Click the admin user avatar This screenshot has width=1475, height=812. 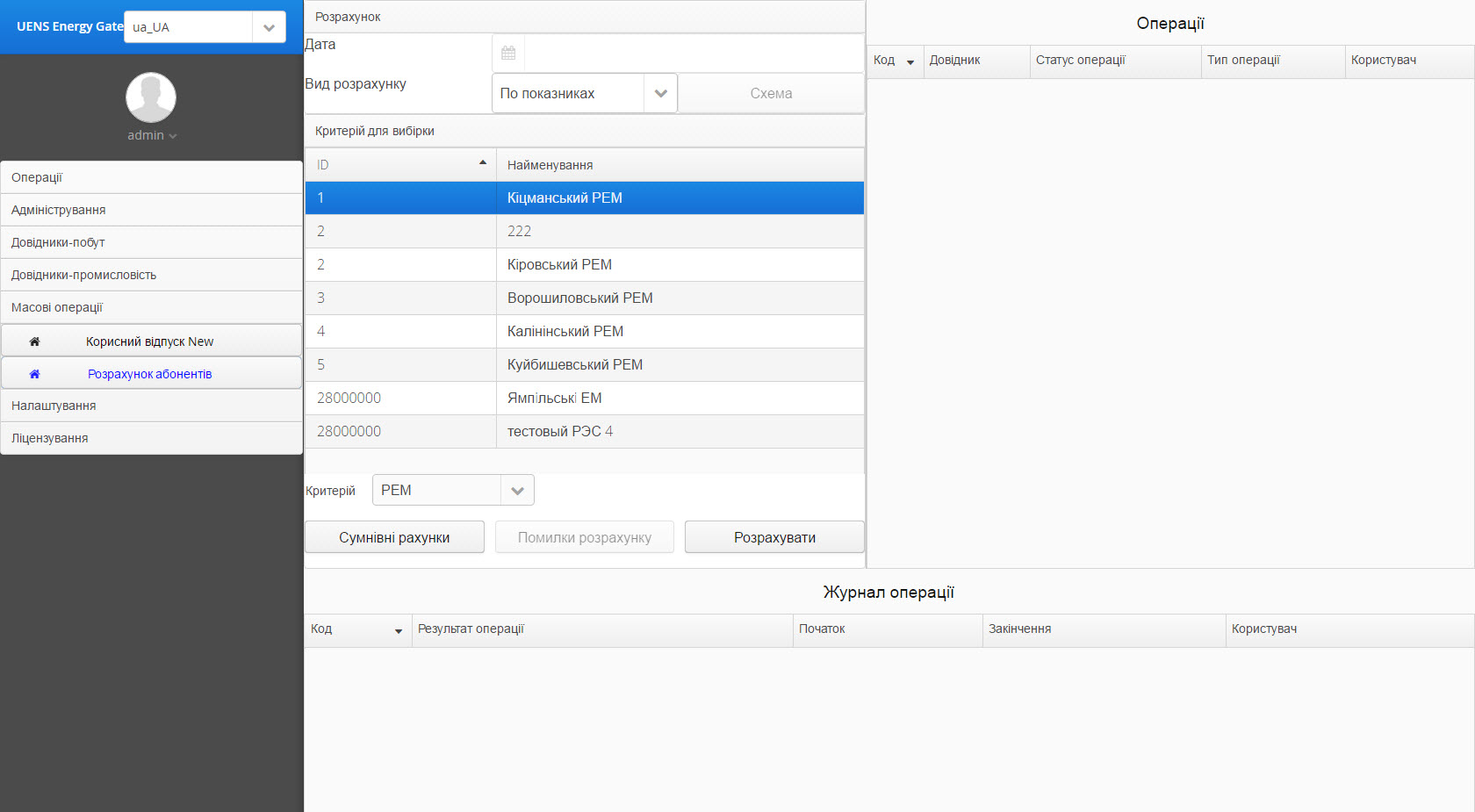[151, 97]
